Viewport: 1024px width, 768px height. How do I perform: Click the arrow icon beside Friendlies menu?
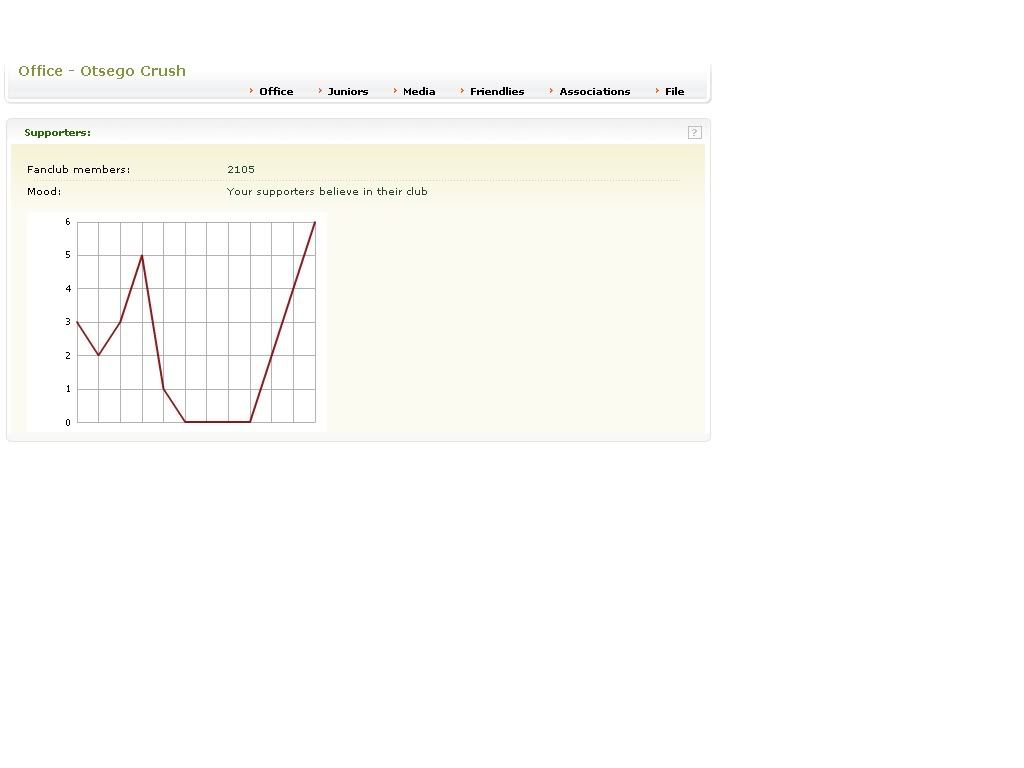(462, 90)
